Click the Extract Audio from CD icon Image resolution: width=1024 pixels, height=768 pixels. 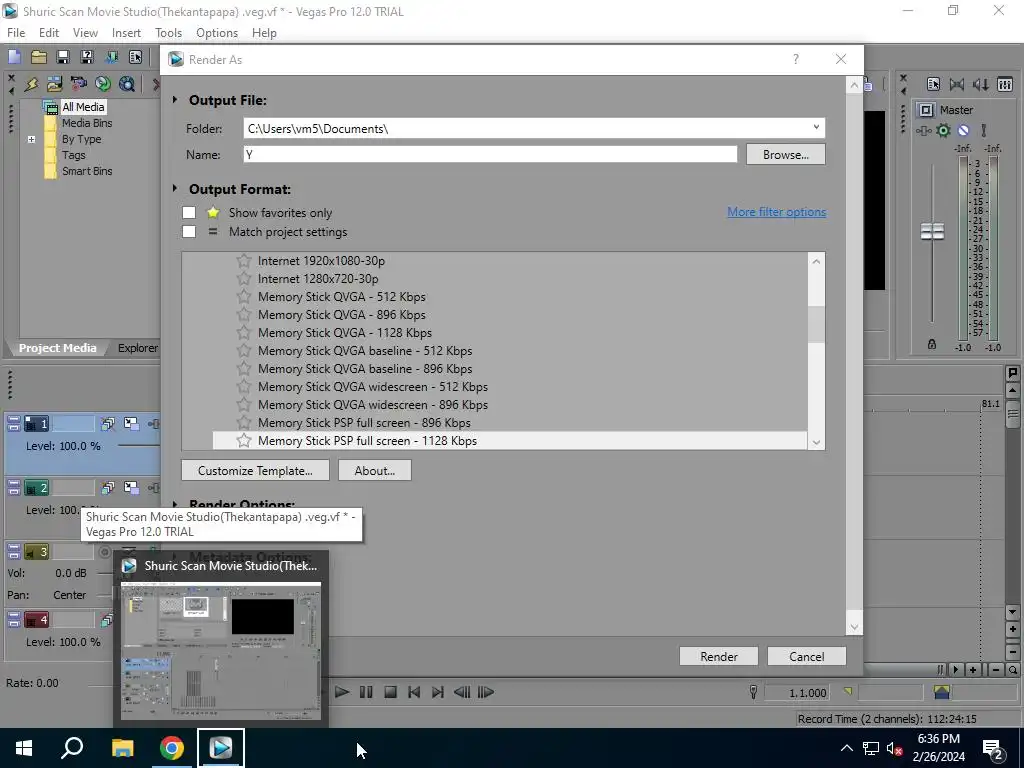tap(103, 84)
